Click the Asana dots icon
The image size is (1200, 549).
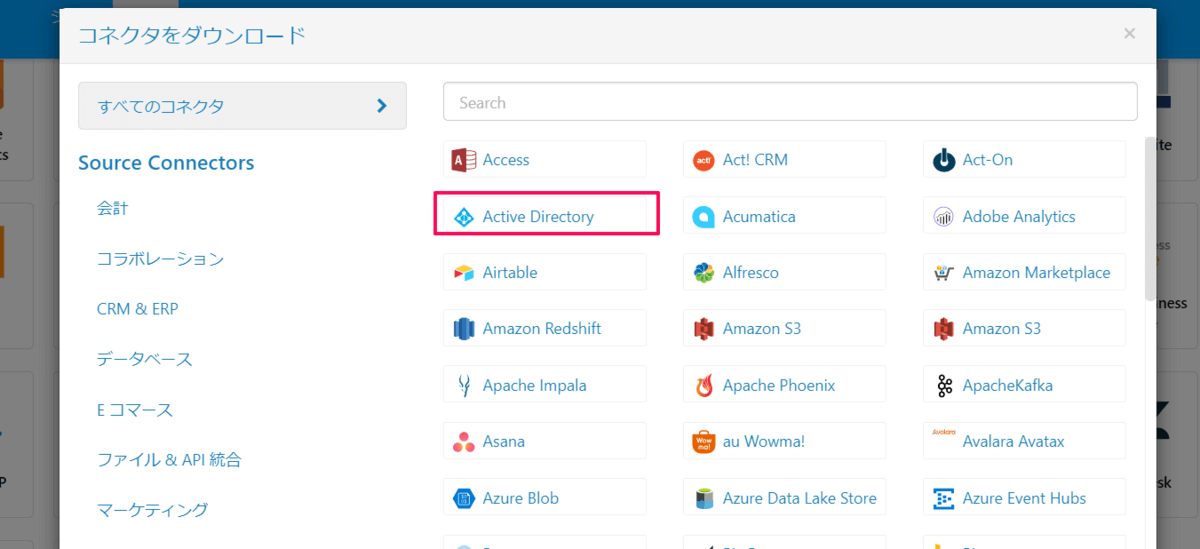pos(463,442)
